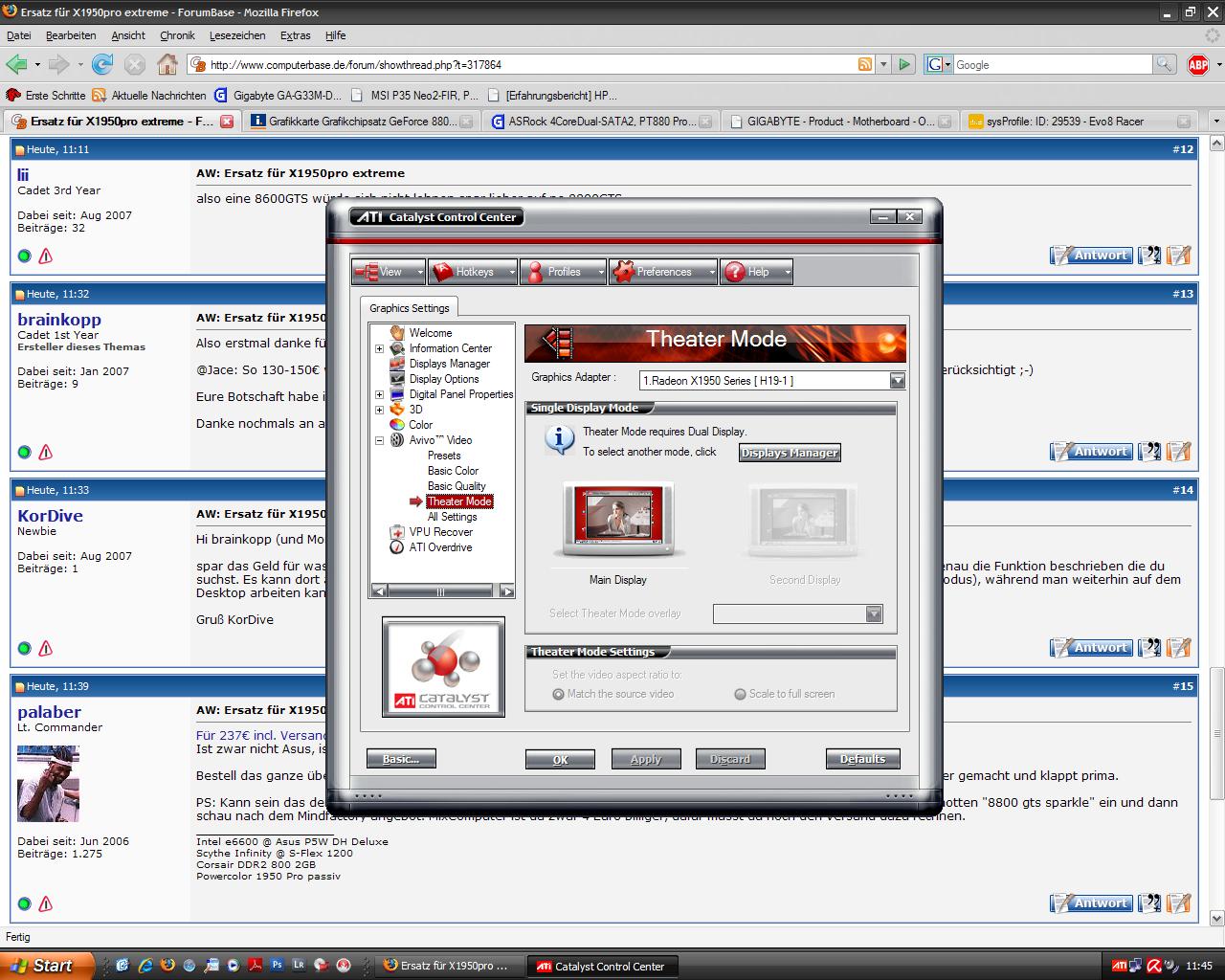Switch to ASRock 4CoreDual-SATA2 tab
The height and width of the screenshot is (980, 1225).
coord(601,122)
